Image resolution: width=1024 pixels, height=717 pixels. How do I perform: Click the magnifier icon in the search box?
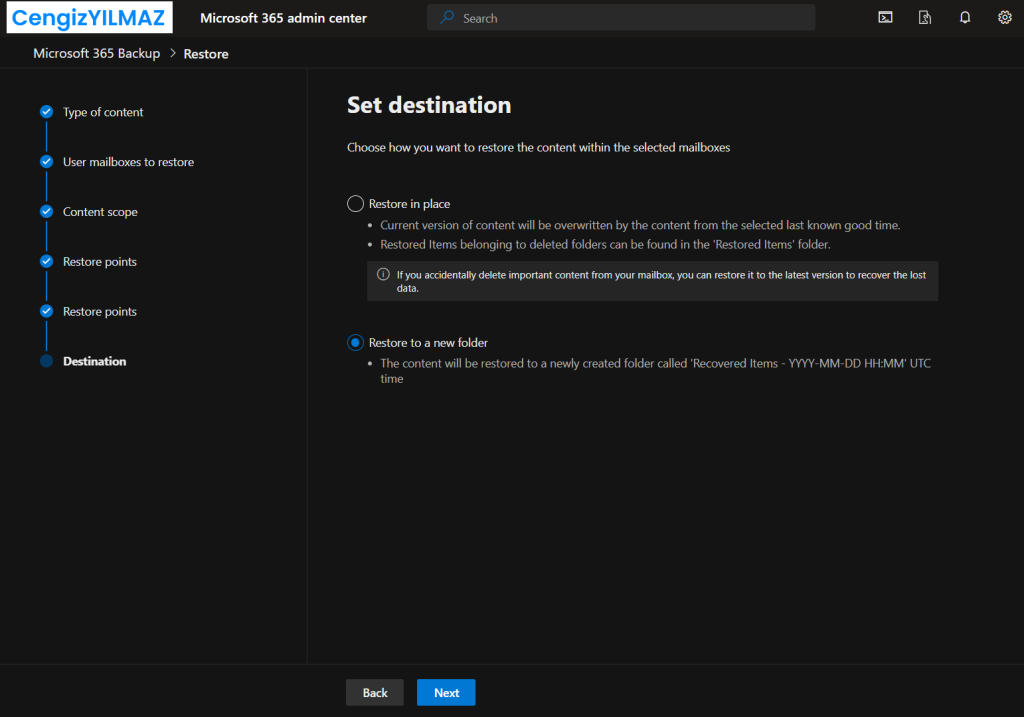click(x=447, y=18)
